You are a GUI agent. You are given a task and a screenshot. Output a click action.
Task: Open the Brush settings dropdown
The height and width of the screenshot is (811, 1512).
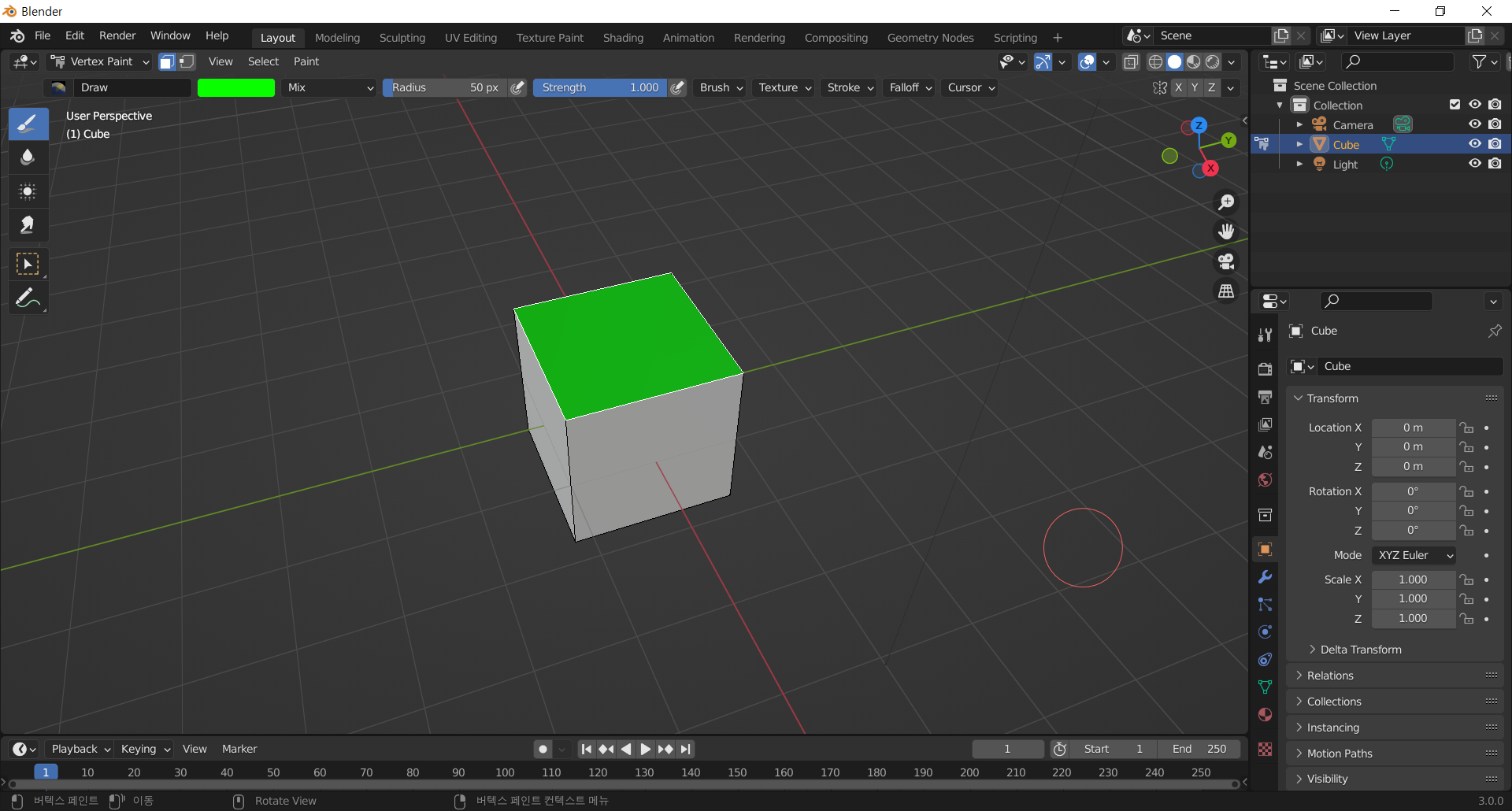(x=721, y=87)
